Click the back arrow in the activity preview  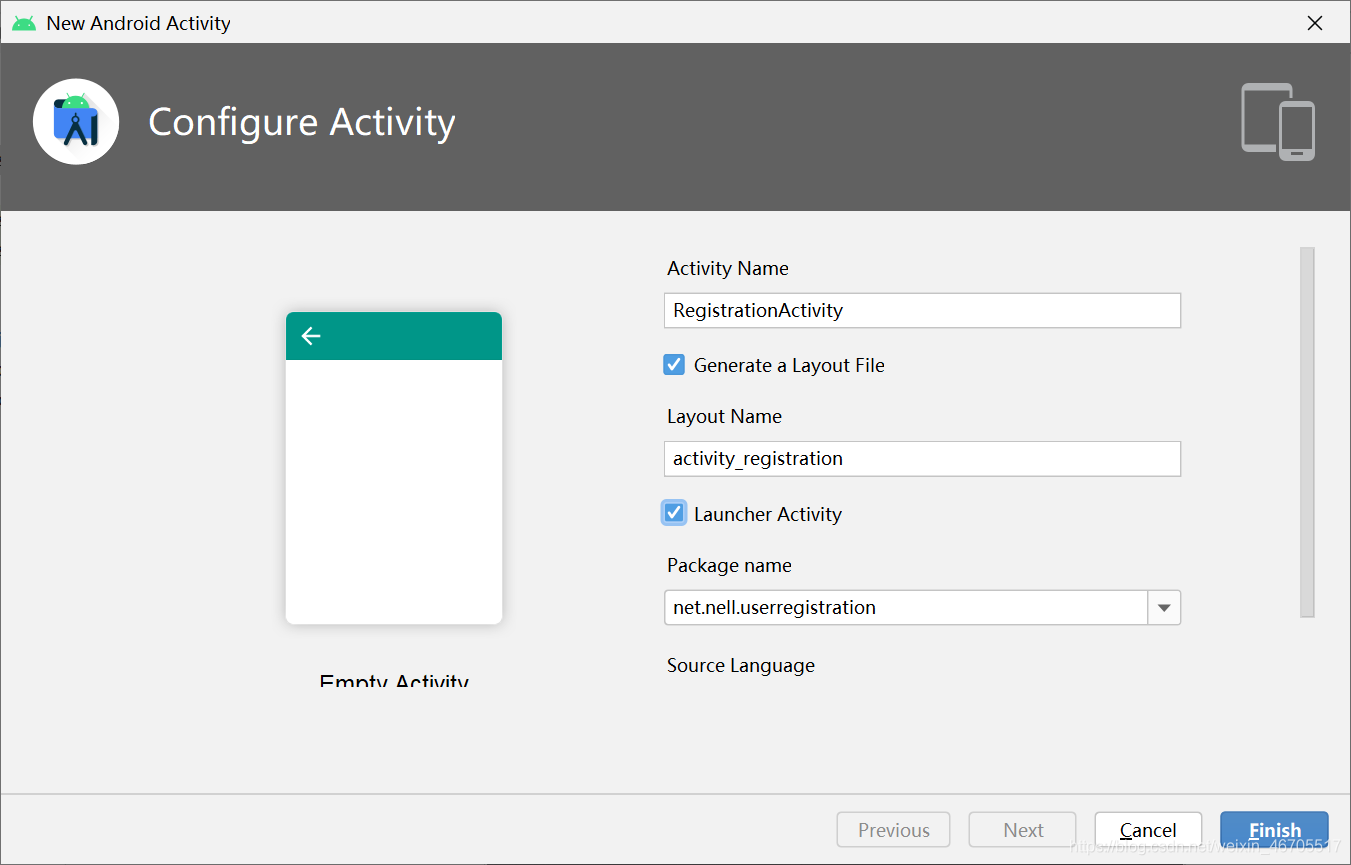coord(311,336)
